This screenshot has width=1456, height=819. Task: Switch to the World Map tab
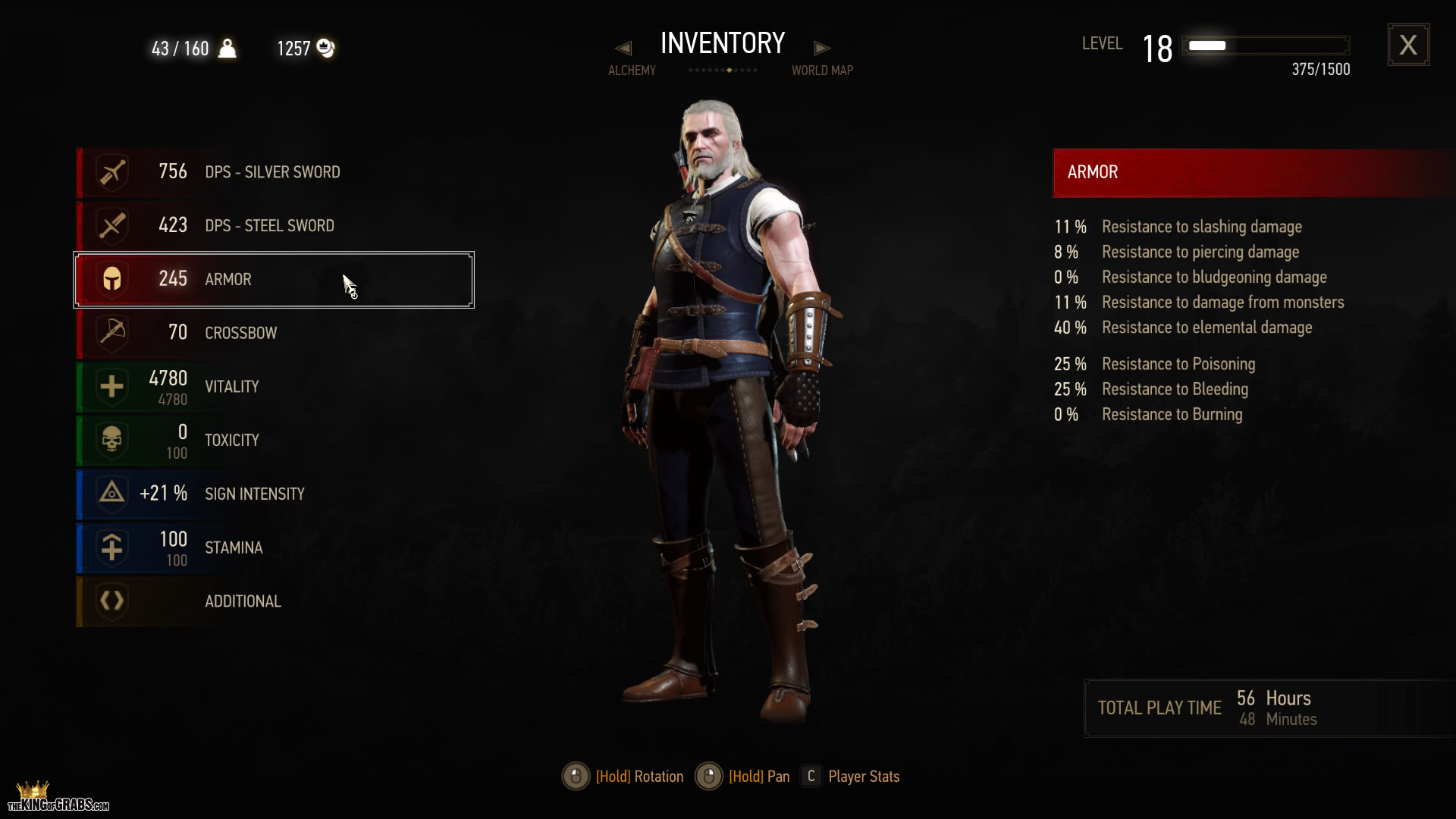pyautogui.click(x=822, y=71)
